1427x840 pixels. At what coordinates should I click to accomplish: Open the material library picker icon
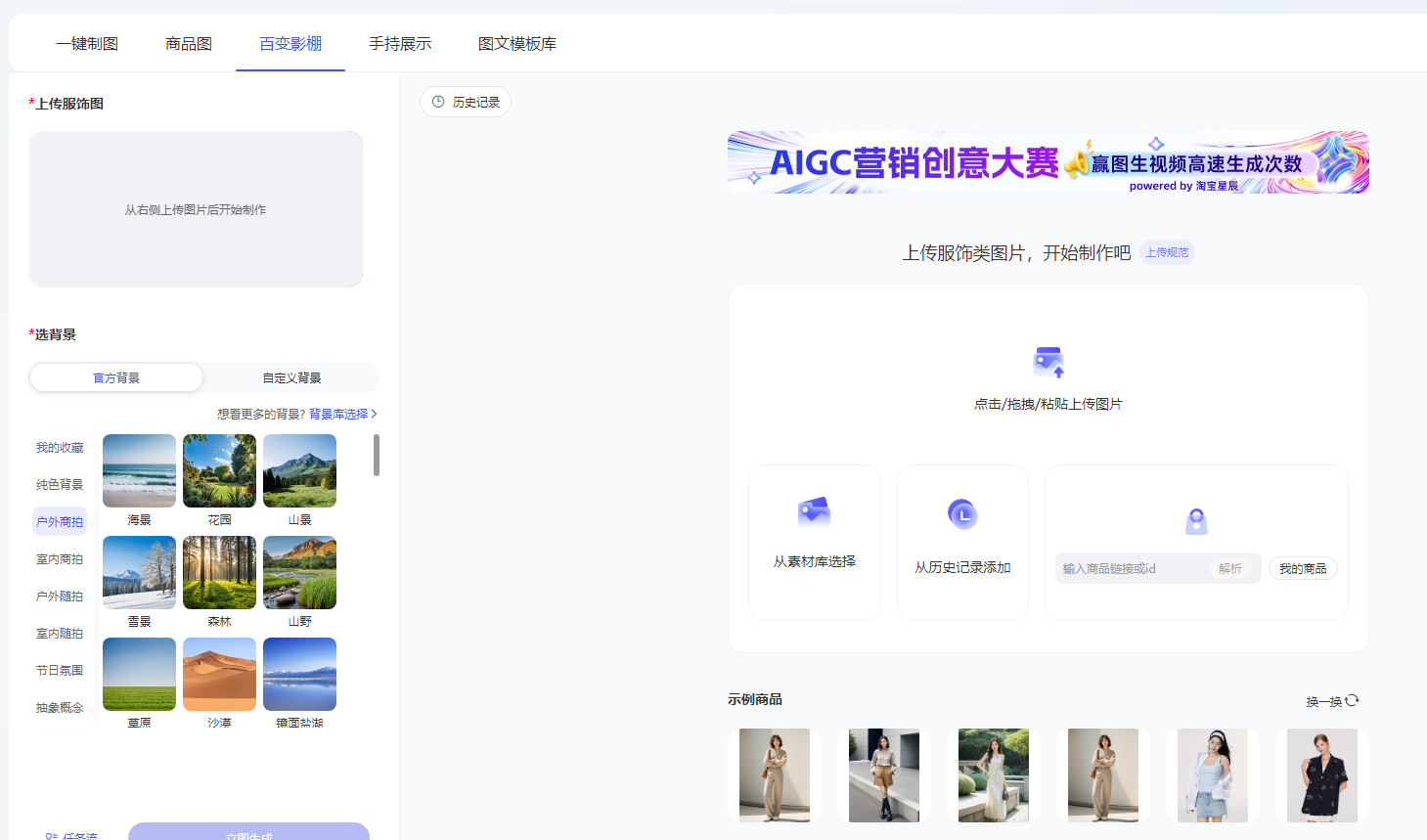(814, 511)
